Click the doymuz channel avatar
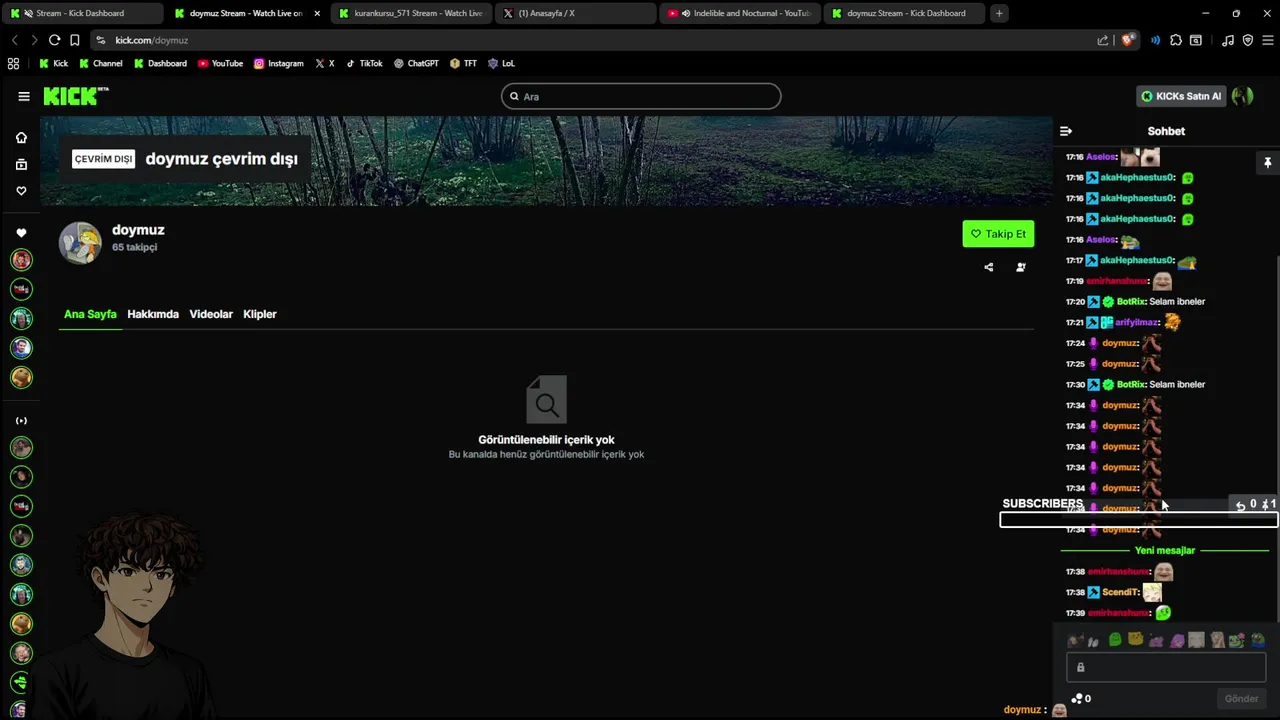1280x720 pixels. tap(80, 243)
